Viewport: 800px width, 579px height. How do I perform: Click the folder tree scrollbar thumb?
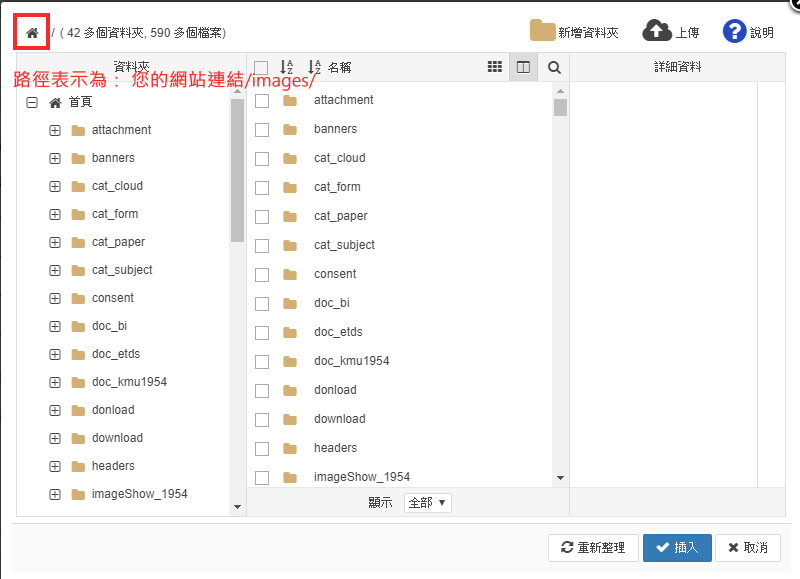[237, 170]
